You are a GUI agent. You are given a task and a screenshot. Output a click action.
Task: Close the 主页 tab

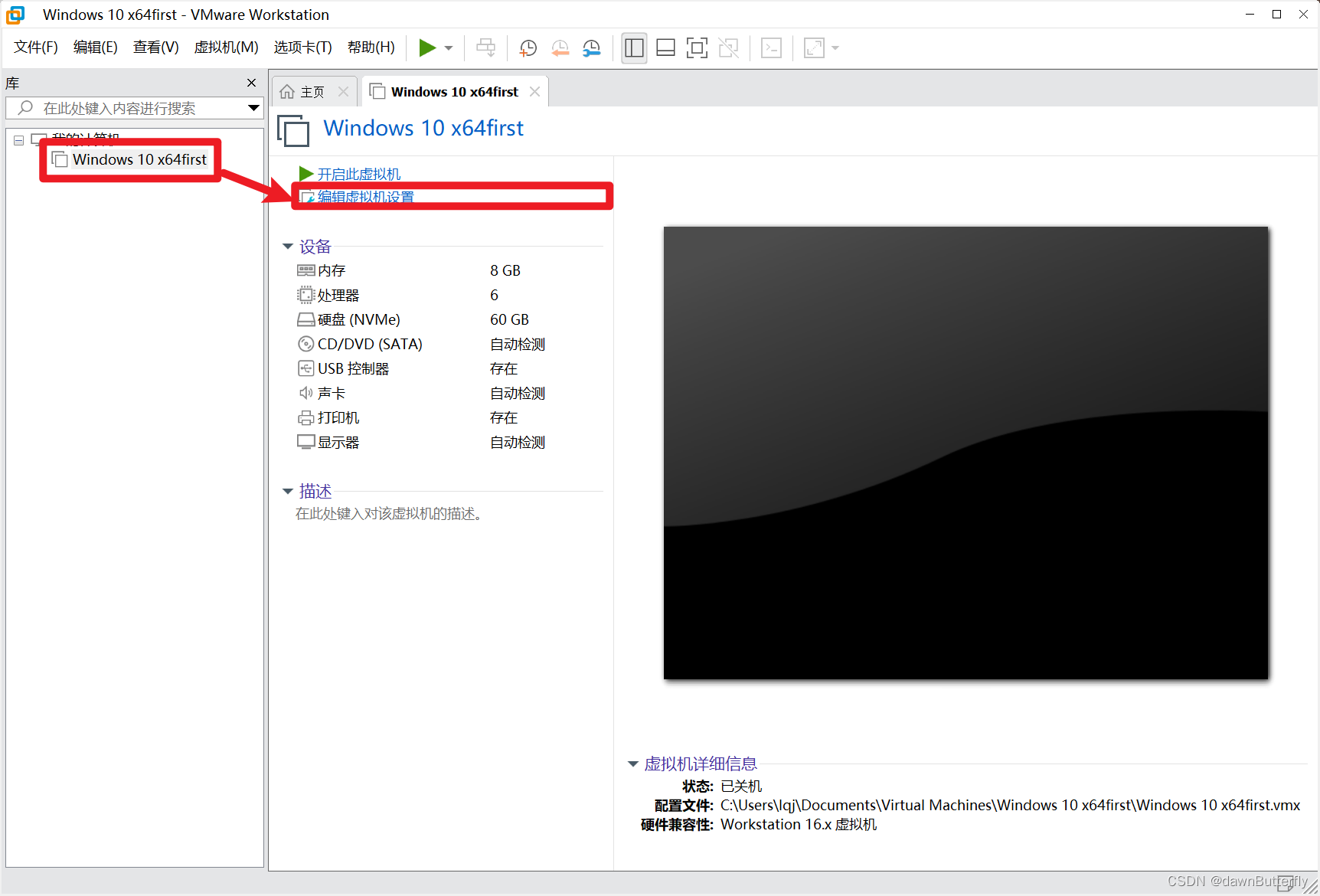[x=343, y=92]
